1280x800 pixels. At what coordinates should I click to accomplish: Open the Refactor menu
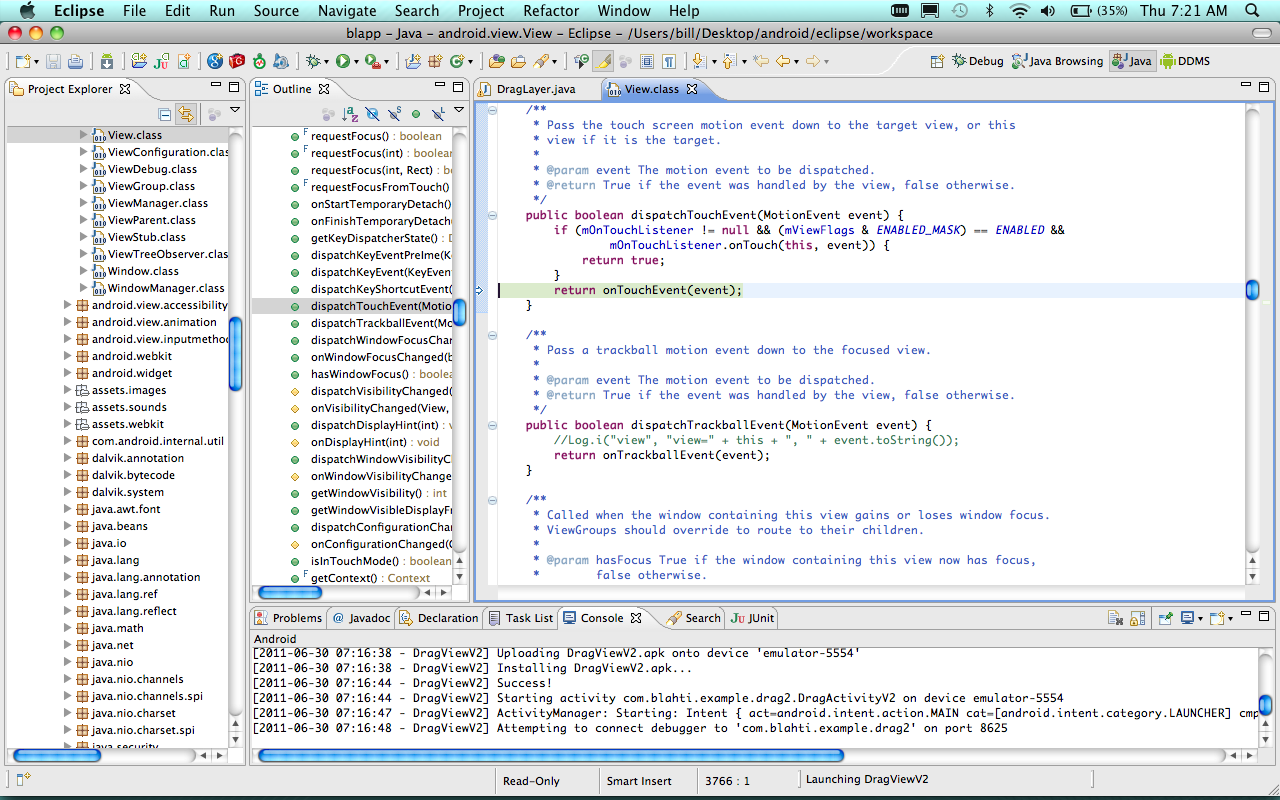551,11
